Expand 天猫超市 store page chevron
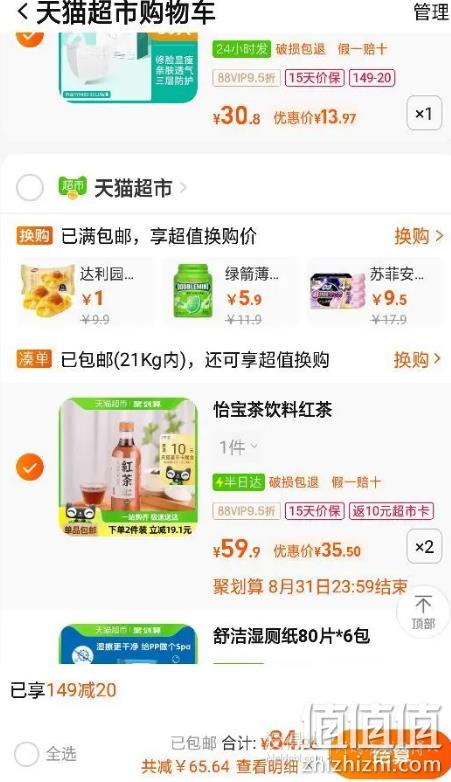The width and height of the screenshot is (451, 782). tap(183, 188)
